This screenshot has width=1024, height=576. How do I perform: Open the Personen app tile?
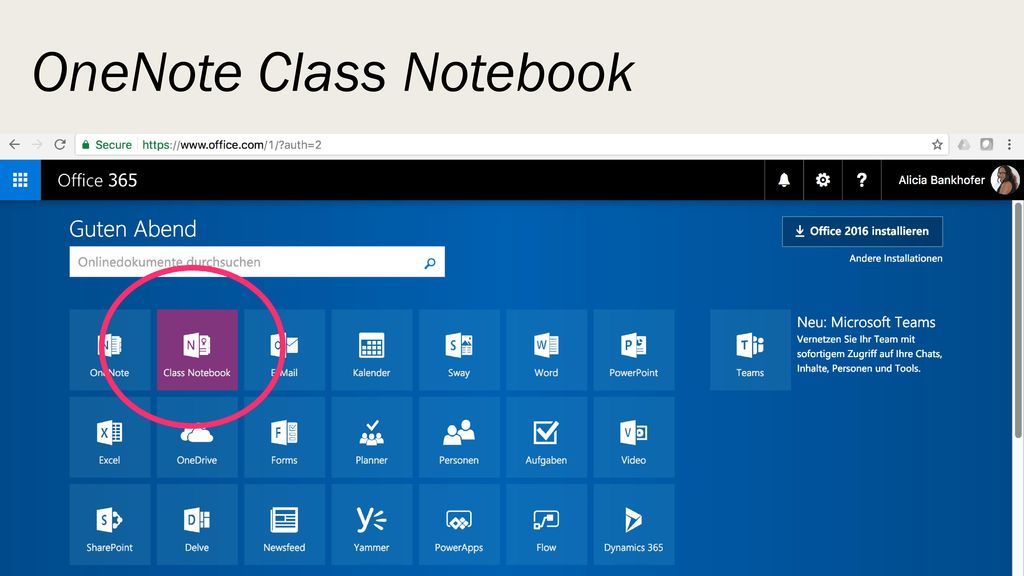(459, 438)
